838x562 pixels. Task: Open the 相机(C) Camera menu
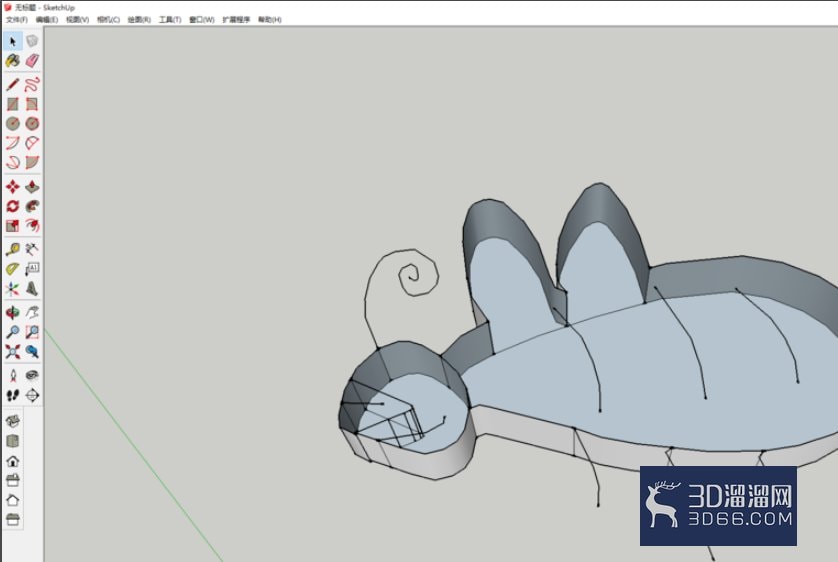coord(108,20)
